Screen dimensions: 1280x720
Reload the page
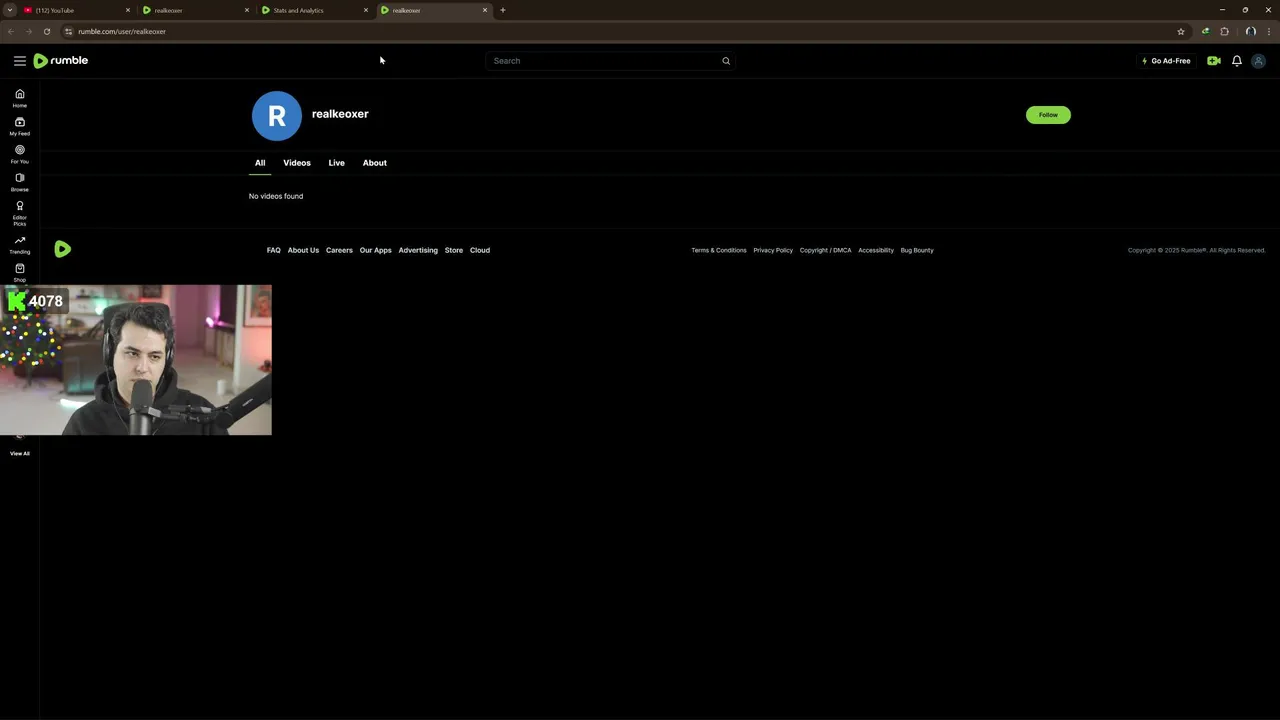(46, 31)
